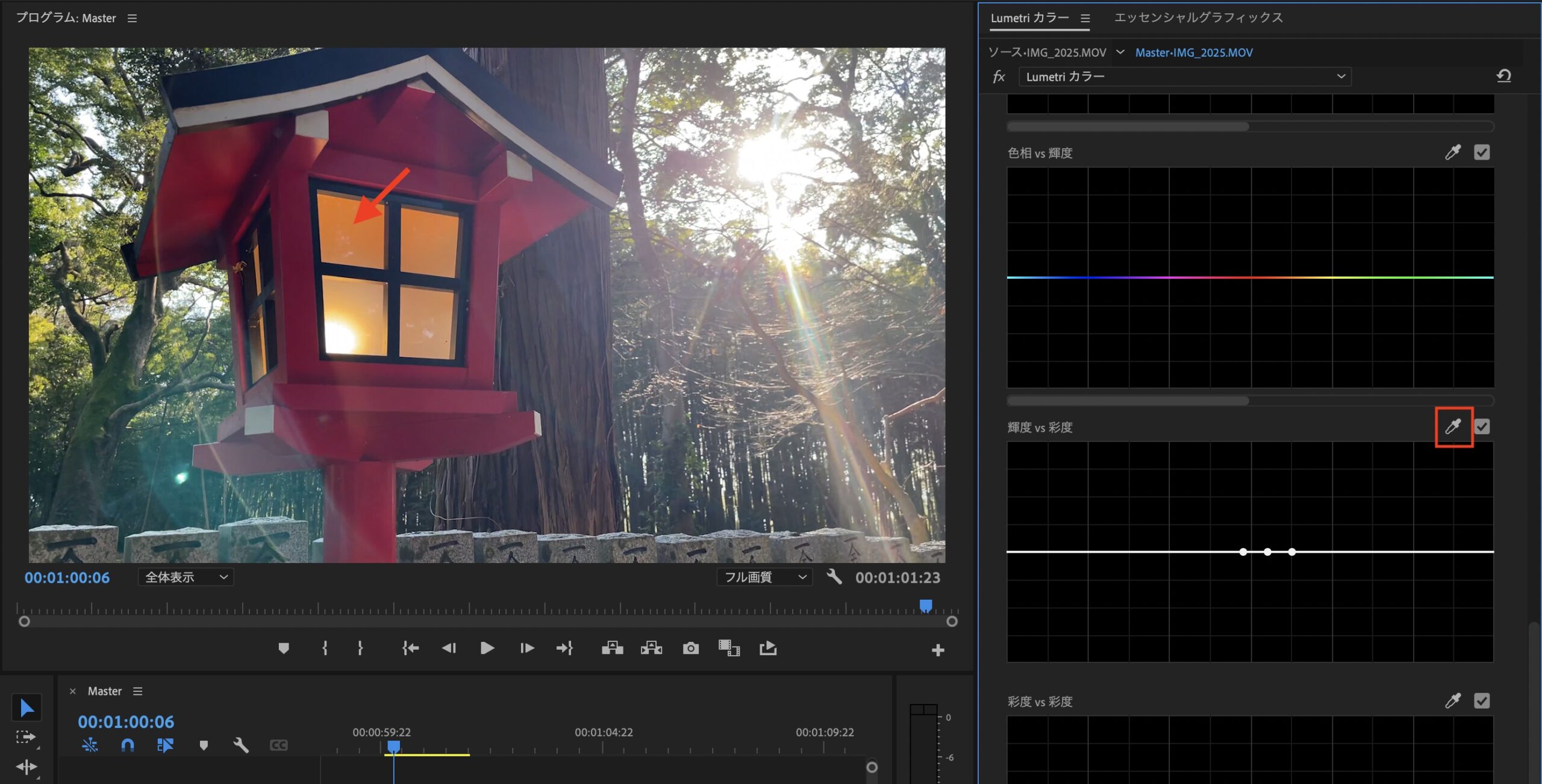
Task: Click the Add Marker icon in program monitor
Action: (x=284, y=649)
